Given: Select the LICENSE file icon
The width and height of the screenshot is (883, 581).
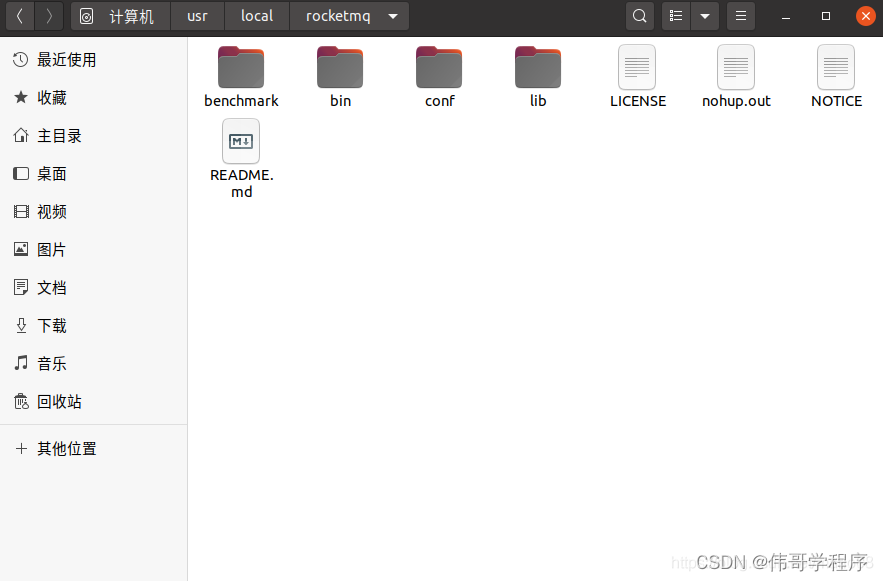Looking at the screenshot, I should [x=637, y=67].
